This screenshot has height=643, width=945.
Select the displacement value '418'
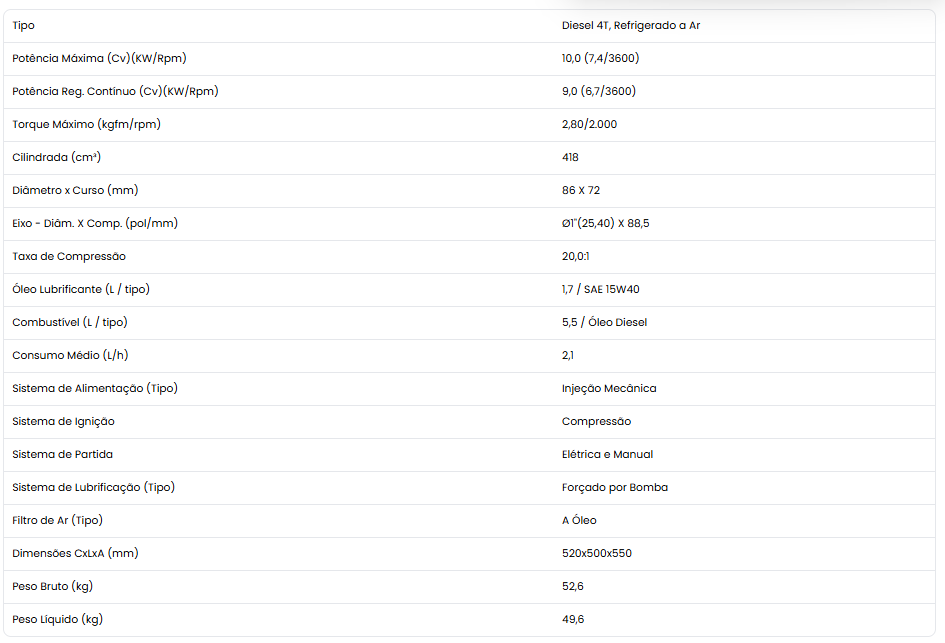(570, 157)
